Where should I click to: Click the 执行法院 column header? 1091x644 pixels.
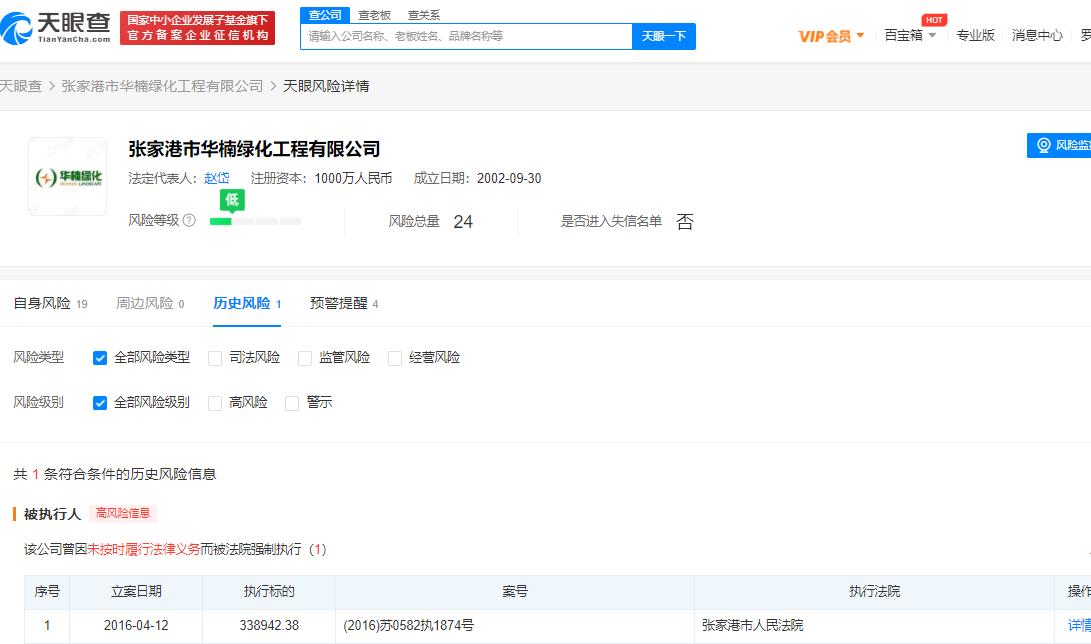click(875, 591)
